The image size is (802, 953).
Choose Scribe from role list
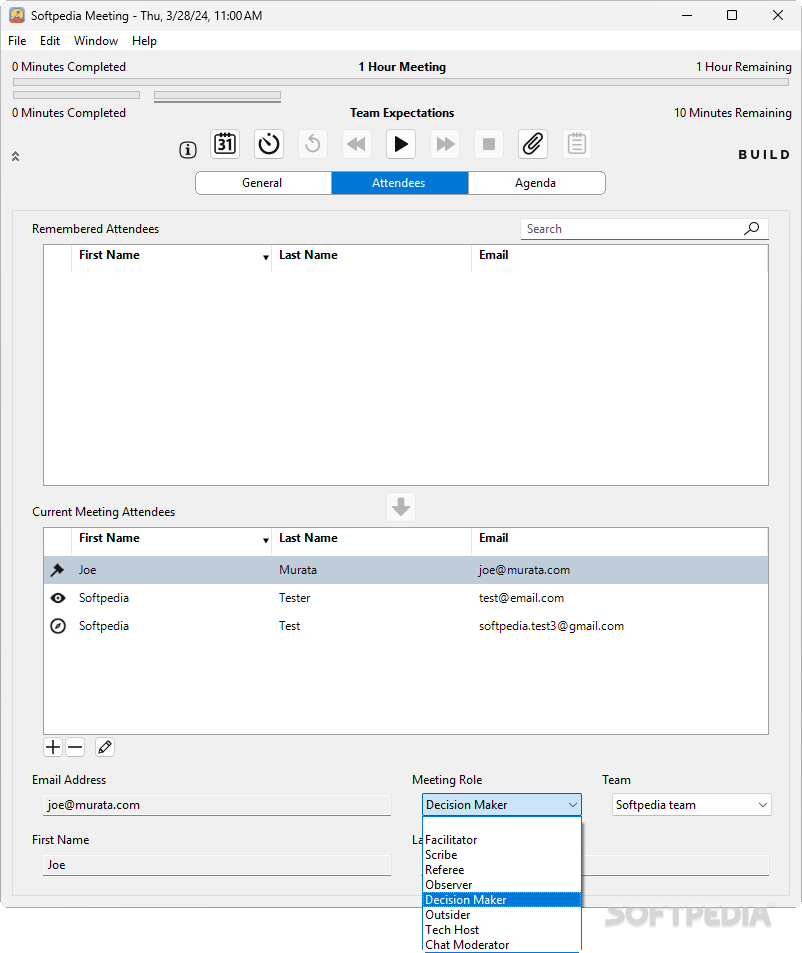tap(502, 855)
